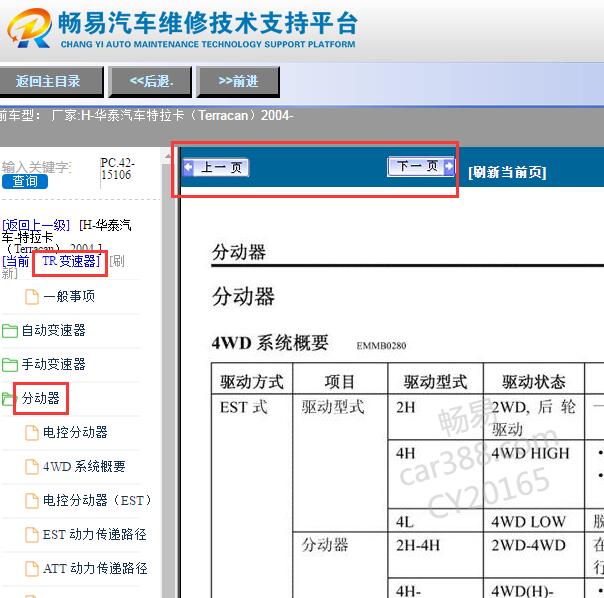Viewport: 604px width, 598px height.
Task: Open ATT 动力传递路径 document
Action: 95,568
